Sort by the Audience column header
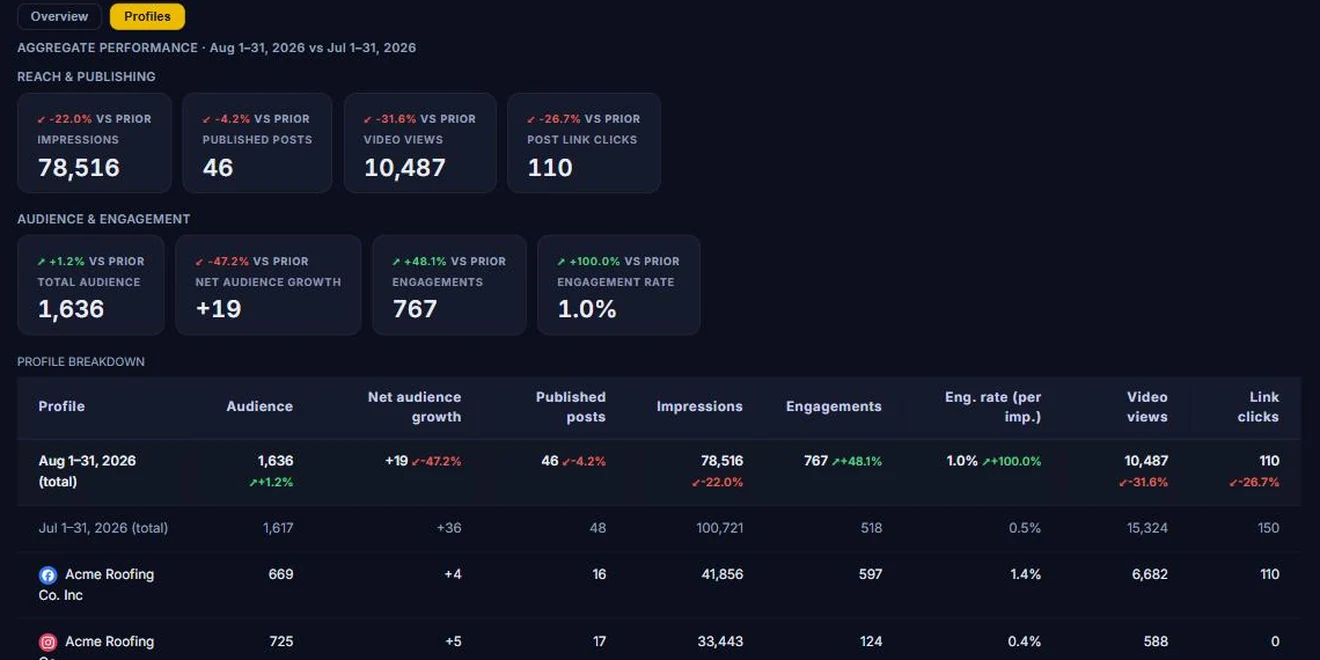 tap(259, 407)
